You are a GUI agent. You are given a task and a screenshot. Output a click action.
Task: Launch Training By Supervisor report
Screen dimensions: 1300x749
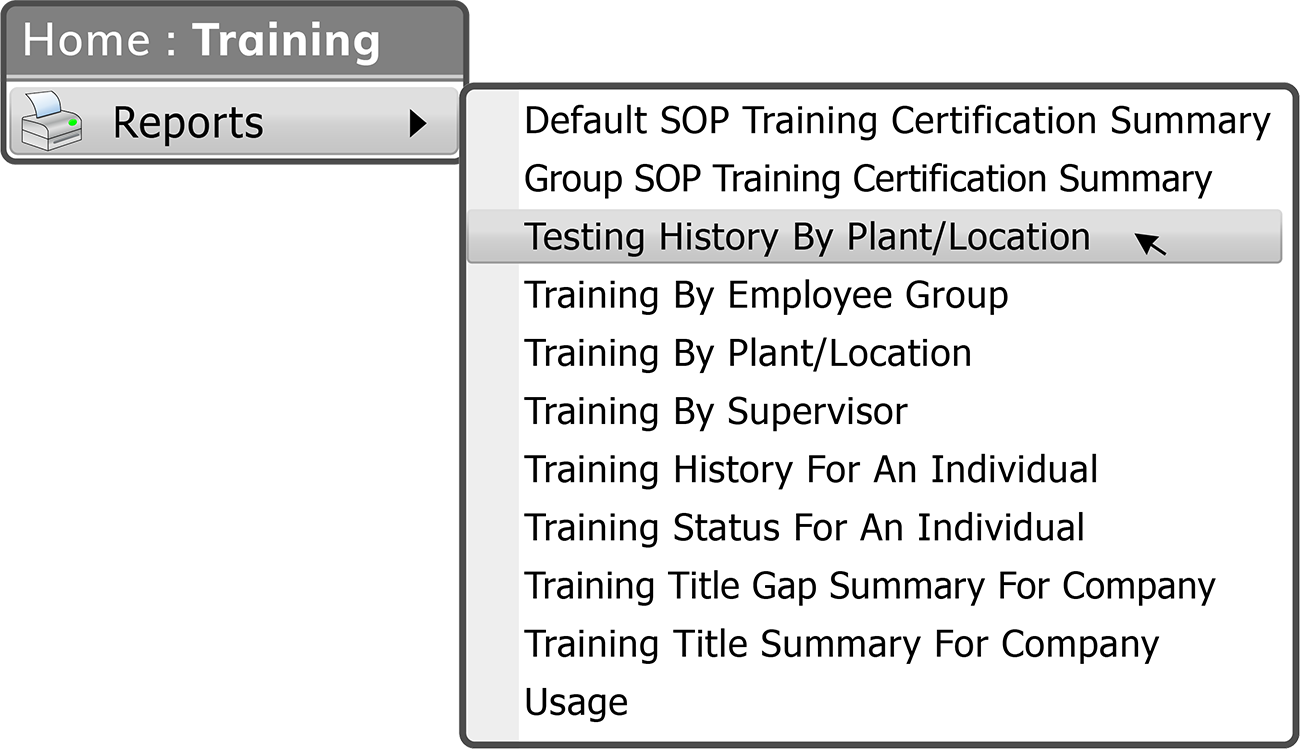click(716, 411)
